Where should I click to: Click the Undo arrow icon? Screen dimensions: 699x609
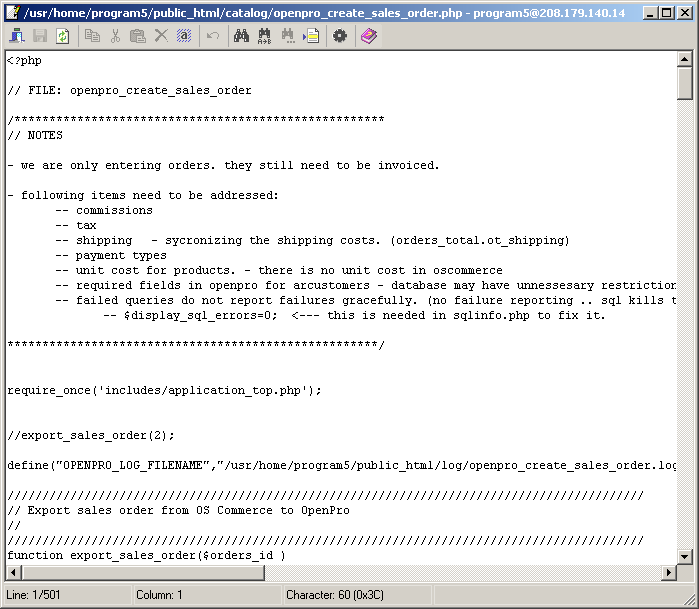pos(213,36)
